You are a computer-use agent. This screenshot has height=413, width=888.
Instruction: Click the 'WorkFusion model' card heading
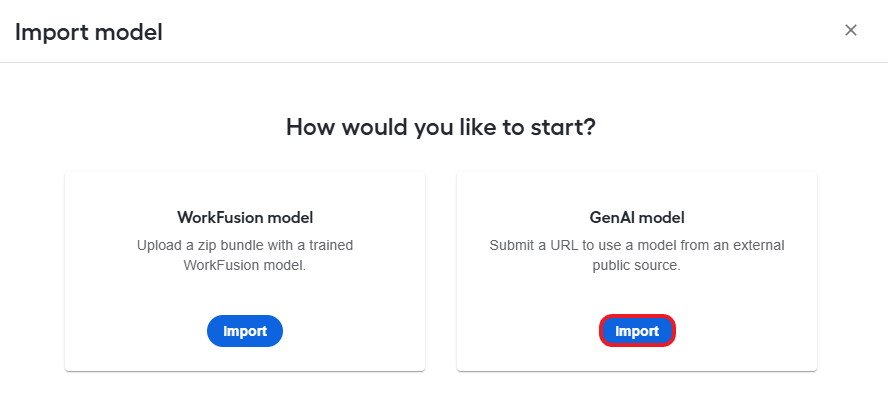(245, 218)
